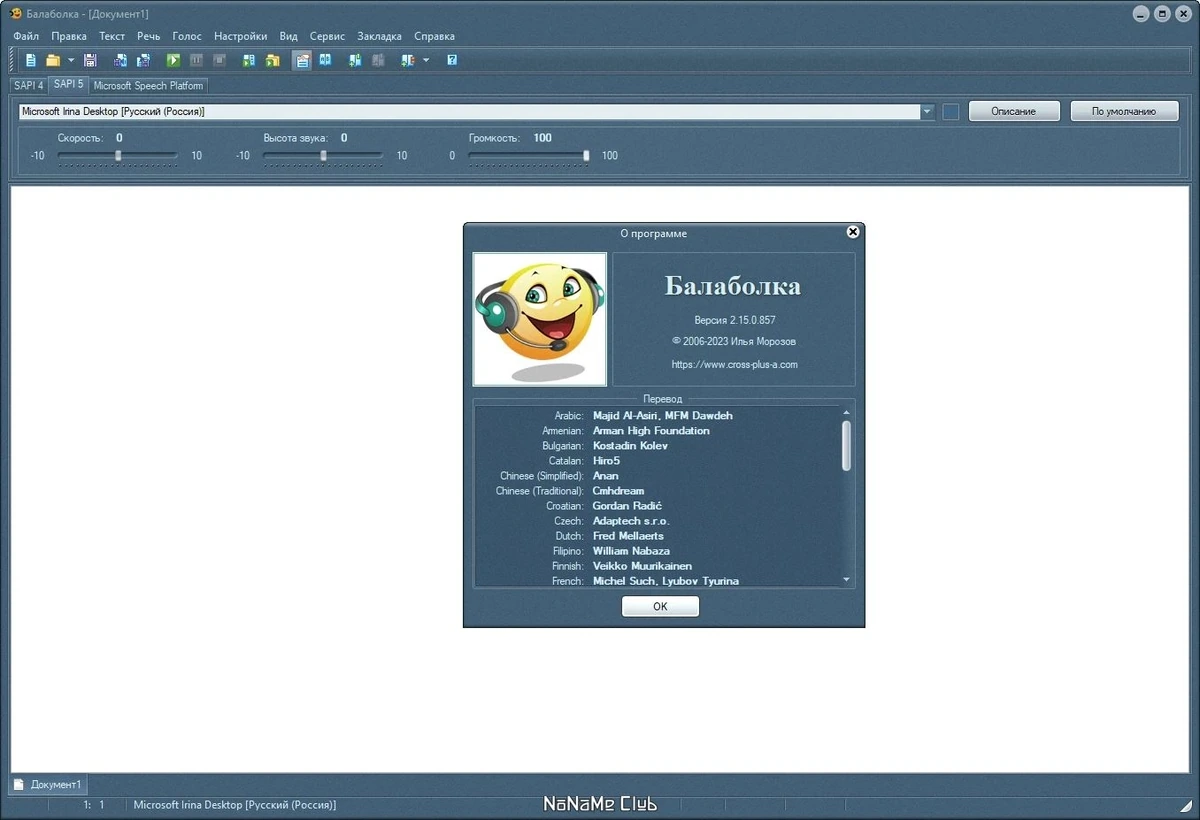Click the Stop toolbar icon
Screen dimensions: 1200x820
tap(219, 60)
